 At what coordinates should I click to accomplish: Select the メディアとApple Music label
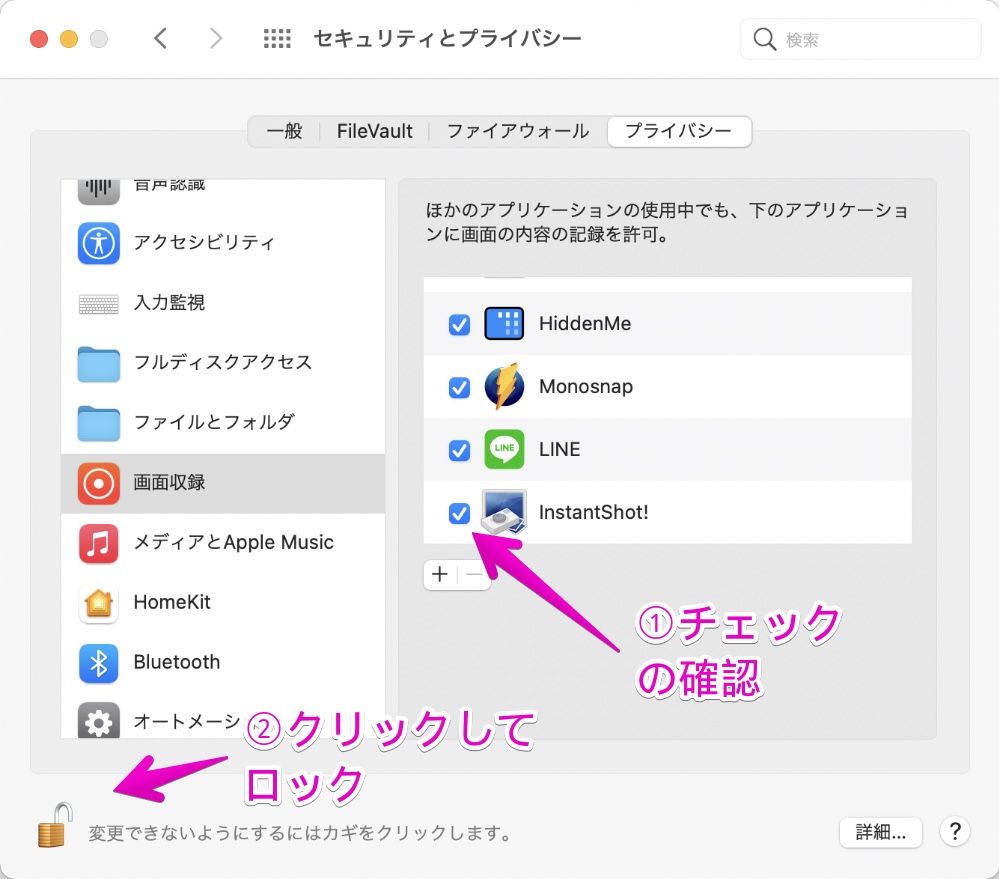tap(234, 542)
